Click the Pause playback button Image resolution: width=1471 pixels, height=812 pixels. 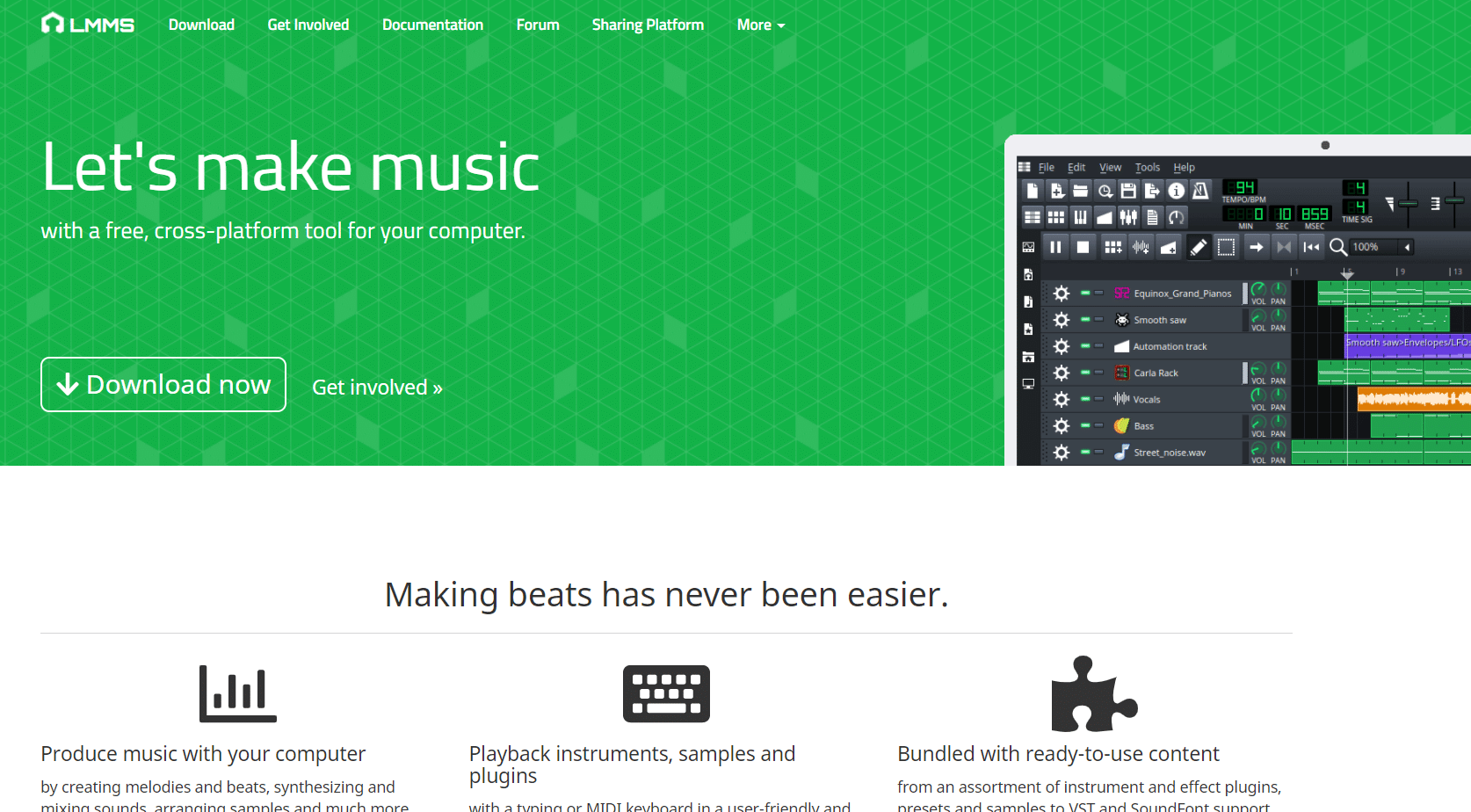coord(1055,247)
